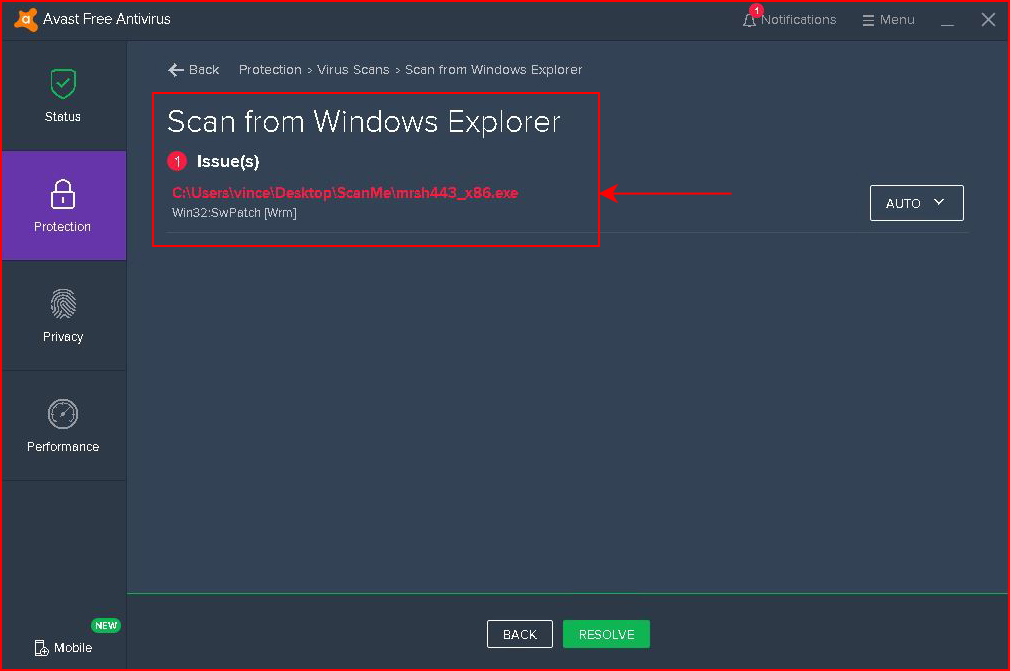Open the Status shield icon
Viewport: 1010px width, 671px height.
click(x=63, y=84)
